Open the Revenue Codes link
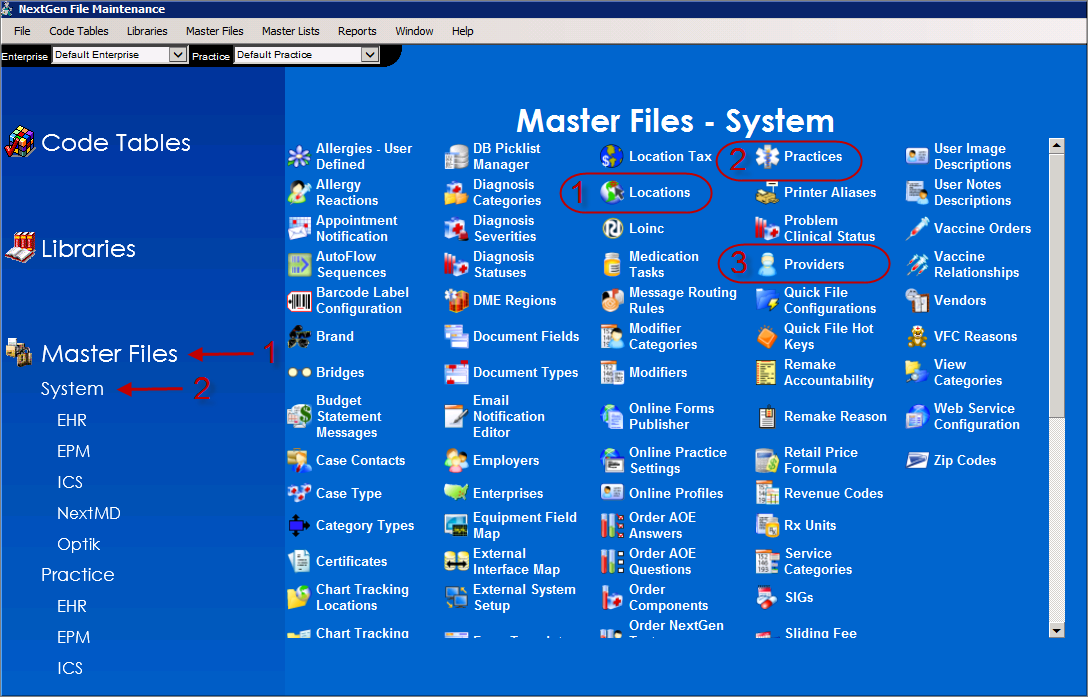 833,494
